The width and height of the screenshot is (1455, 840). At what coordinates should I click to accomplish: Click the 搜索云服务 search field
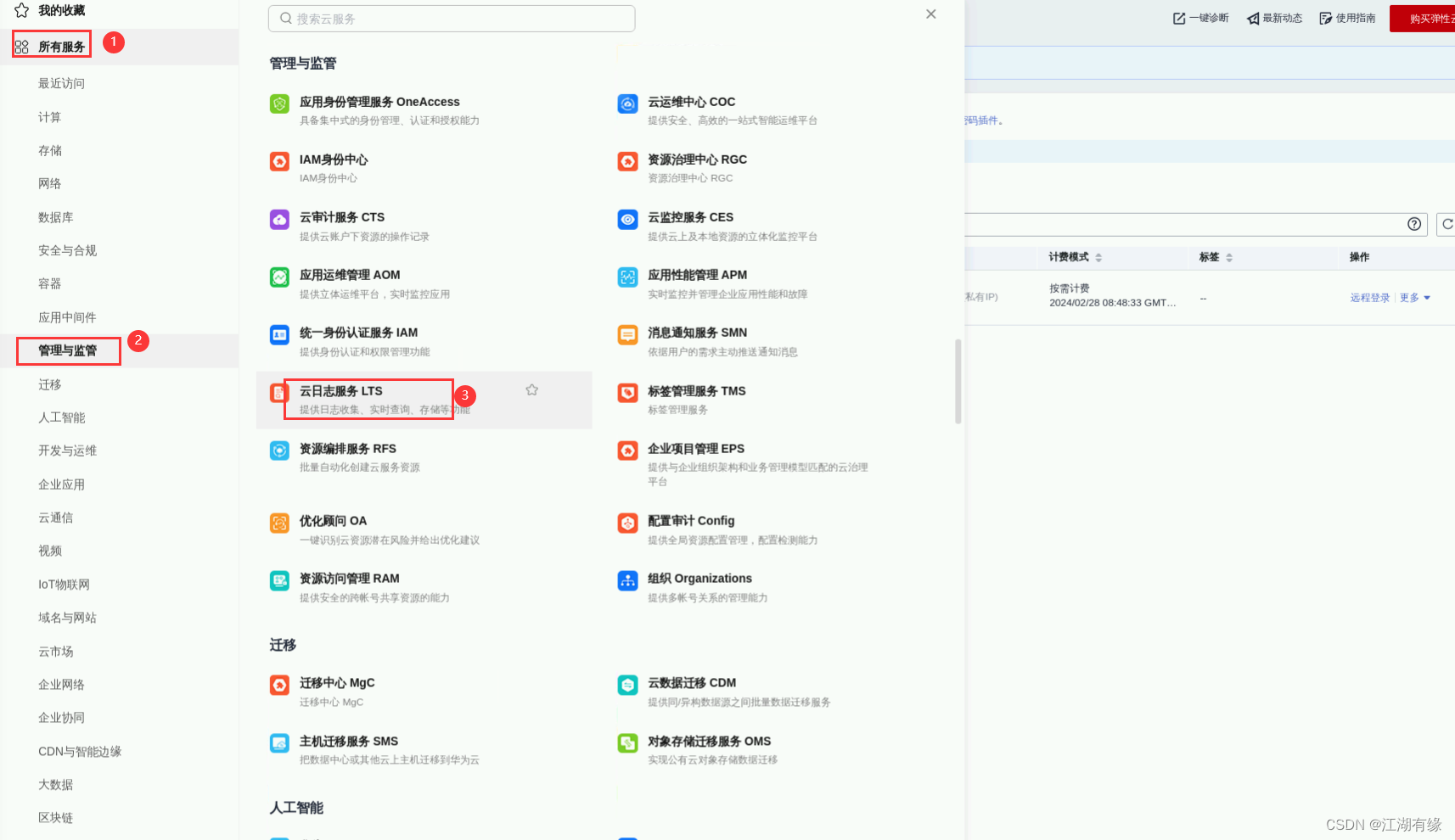point(452,19)
